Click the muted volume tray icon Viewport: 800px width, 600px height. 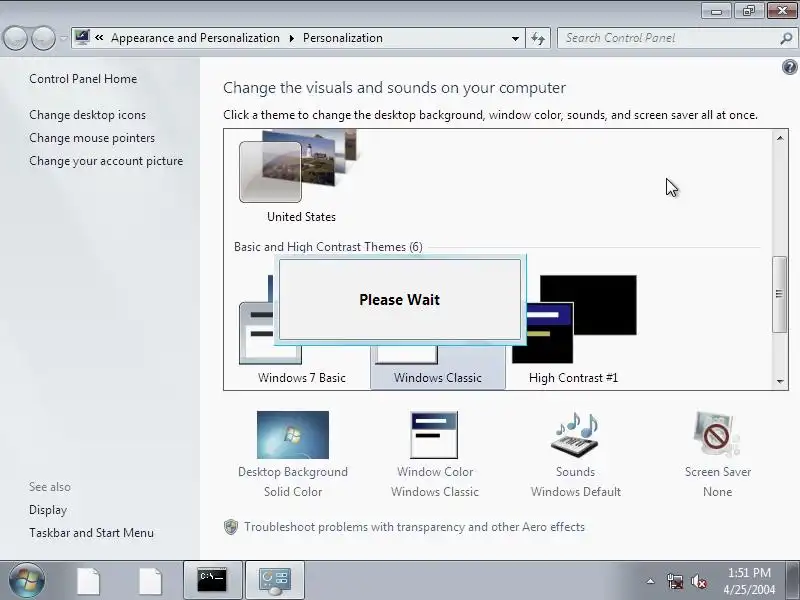pyautogui.click(x=698, y=581)
